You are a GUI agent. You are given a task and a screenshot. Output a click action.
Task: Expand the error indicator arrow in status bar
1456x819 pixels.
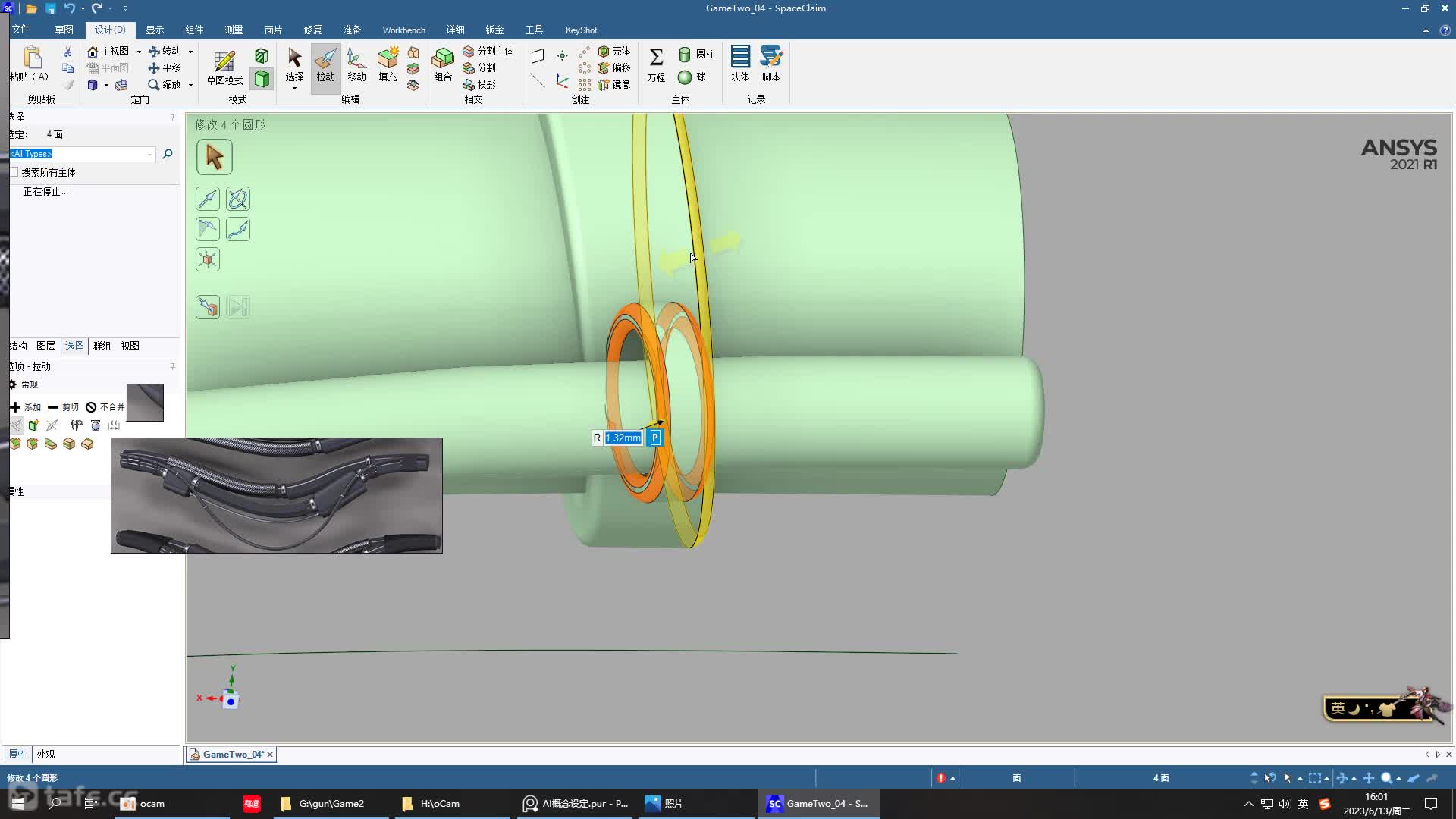(953, 778)
